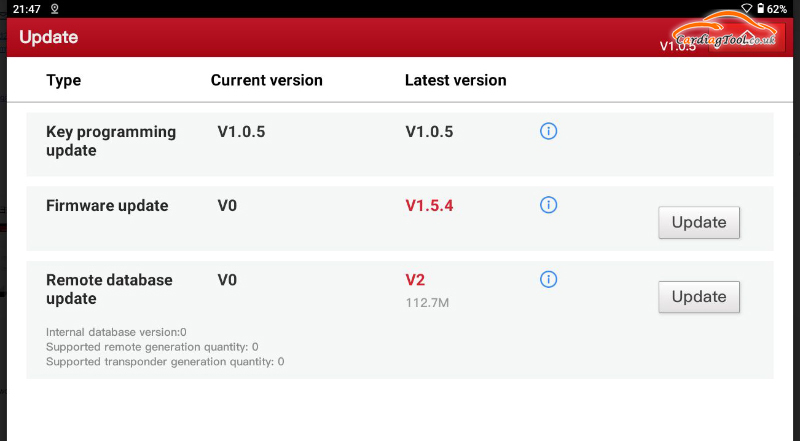Select Key programming current version V1.0.5
Screen dimensions: 800x441
pos(241,132)
